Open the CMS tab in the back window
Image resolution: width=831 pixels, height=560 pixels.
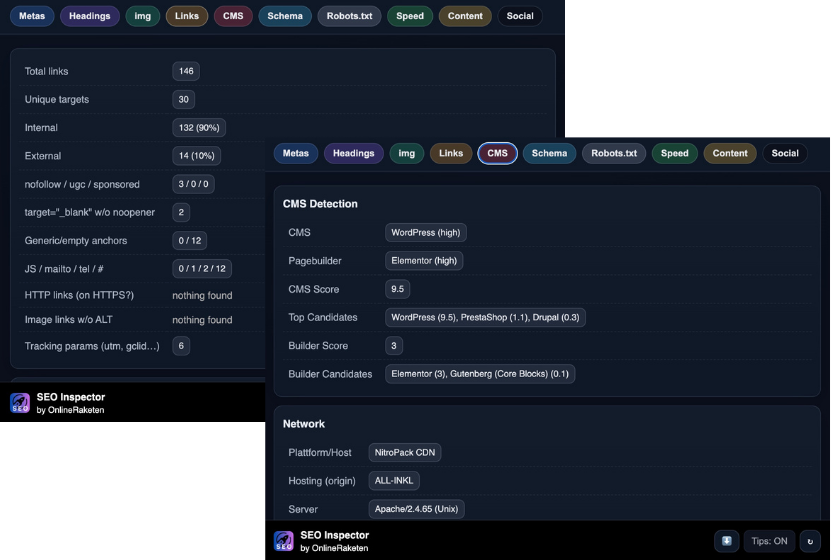tap(233, 16)
